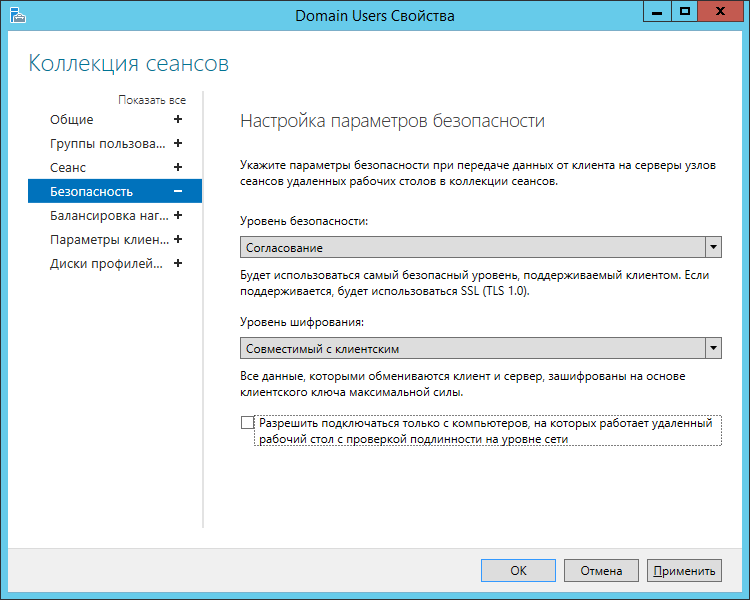This screenshot has width=750, height=600.
Task: Click the Коллекция сеансов heading
Action: (129, 64)
